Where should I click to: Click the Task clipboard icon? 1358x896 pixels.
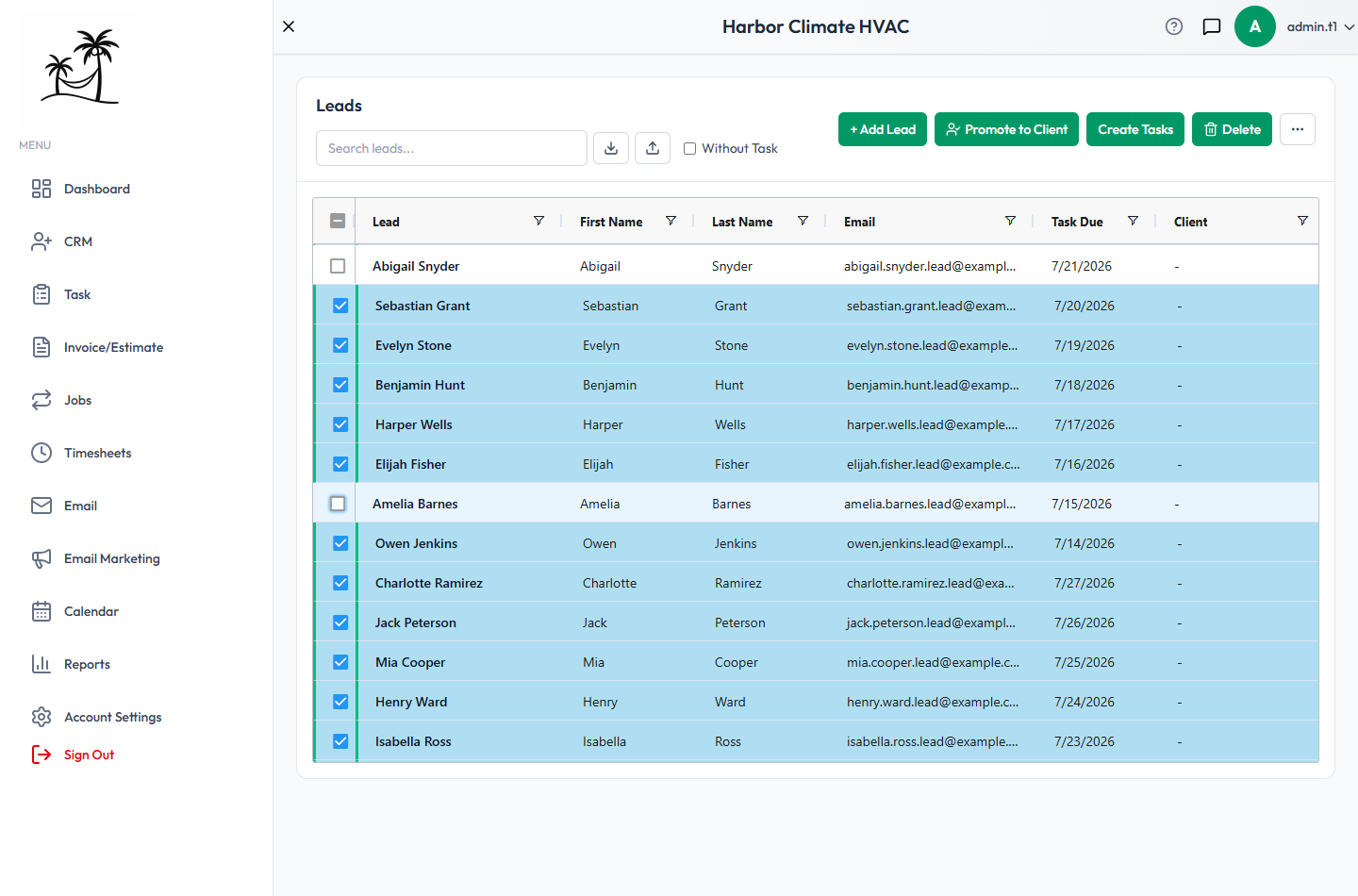coord(41,294)
